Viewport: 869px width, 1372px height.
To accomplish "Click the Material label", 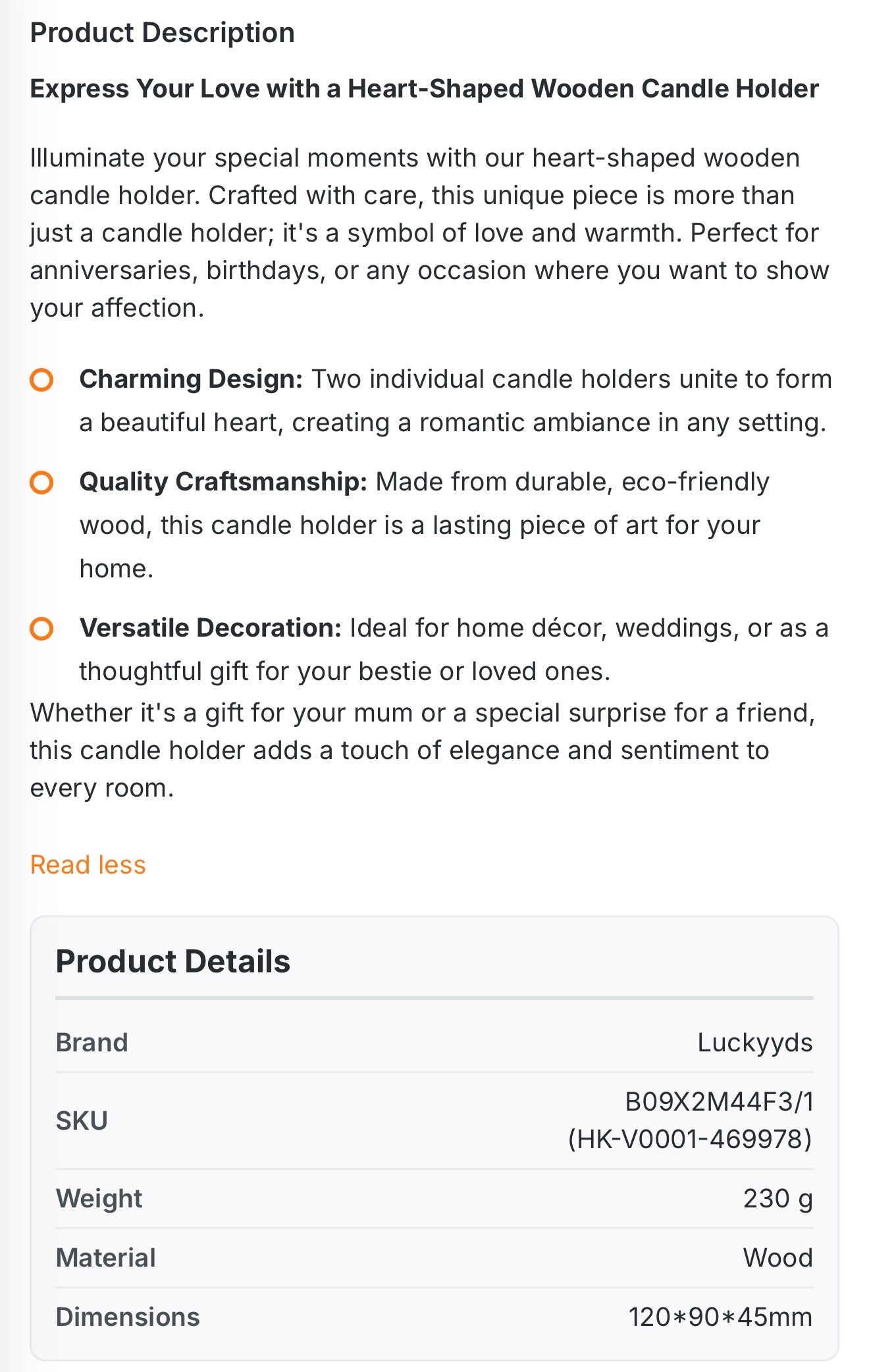I will tap(105, 1257).
